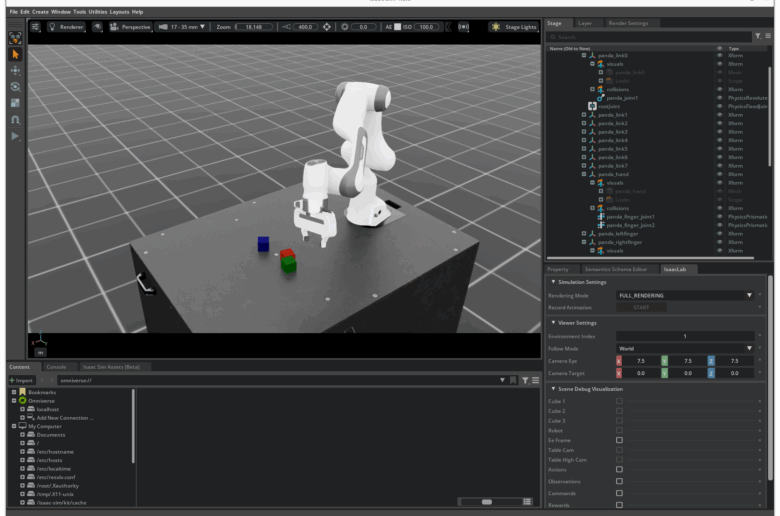Click the Play simulation button
Viewport: 780px width, 516px height.
[x=15, y=135]
